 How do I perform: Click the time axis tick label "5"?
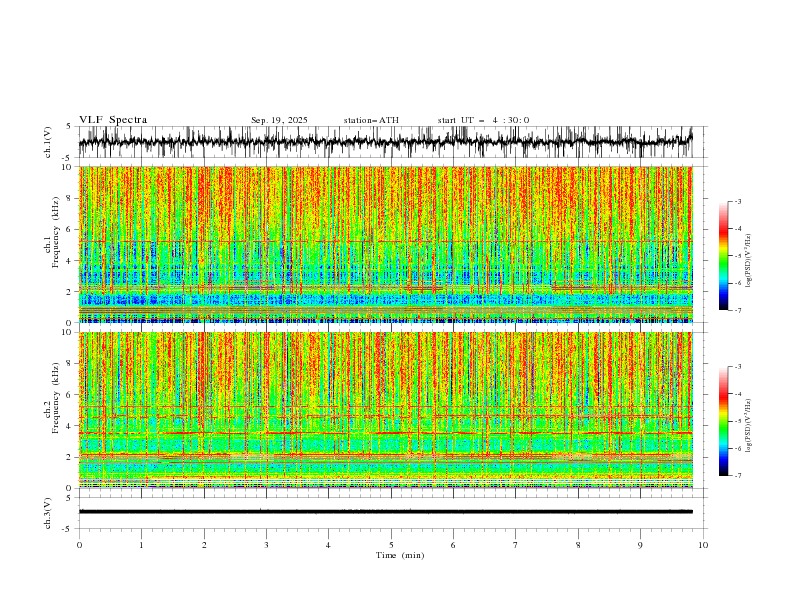391,545
